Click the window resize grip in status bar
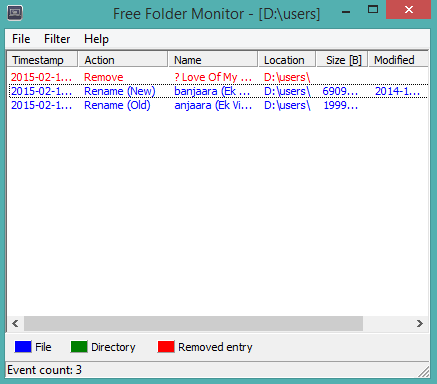This screenshot has height=384, width=437. (x=424, y=372)
